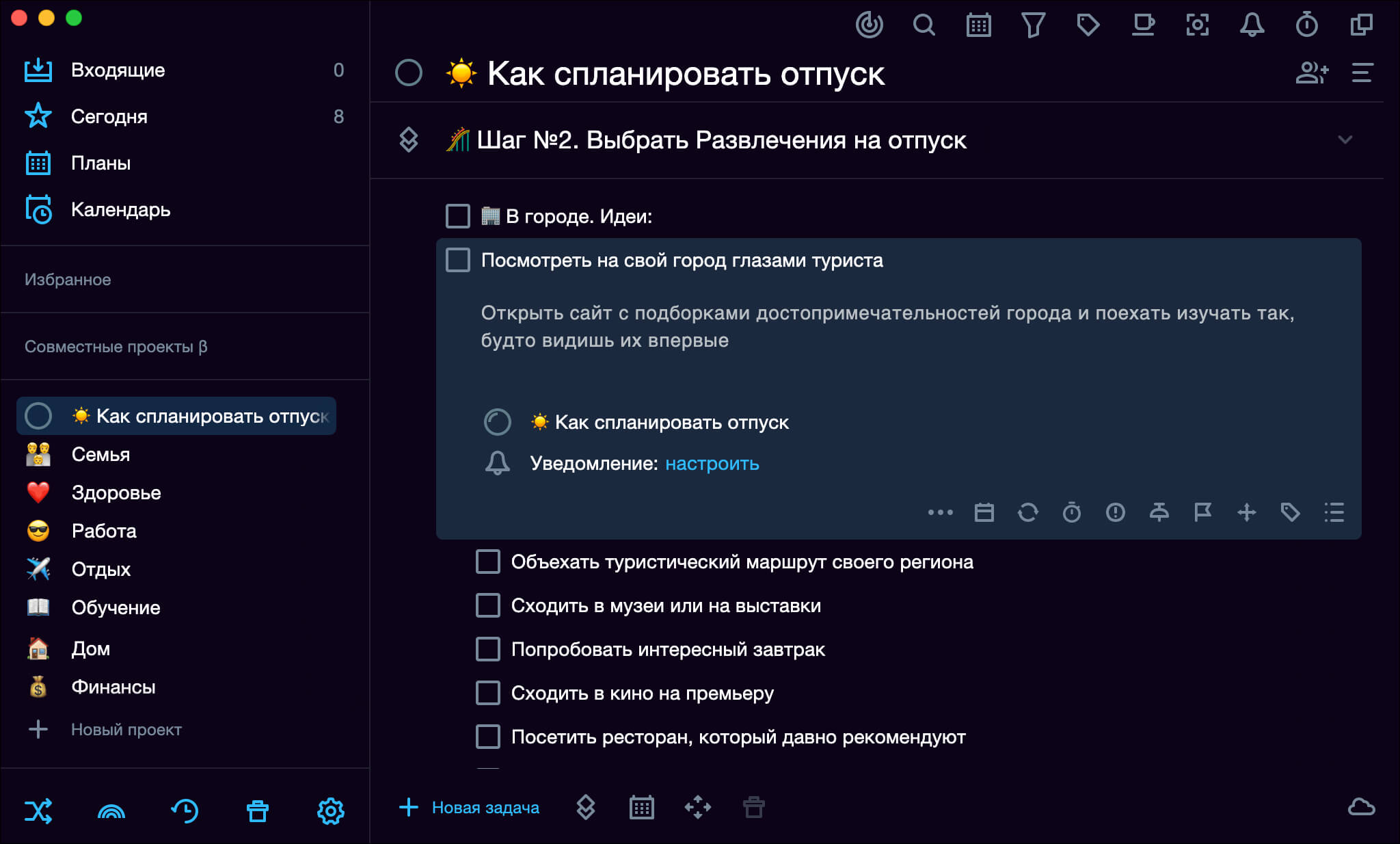Screen dimensions: 1400x844
Task: Open the filter funnel icon
Action: tap(1033, 25)
